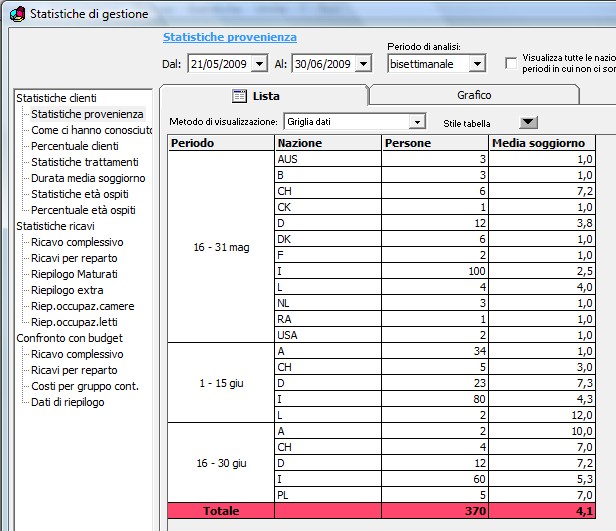This screenshot has width=616, height=531.
Task: Click the Persone value 100
Action: tap(435, 271)
